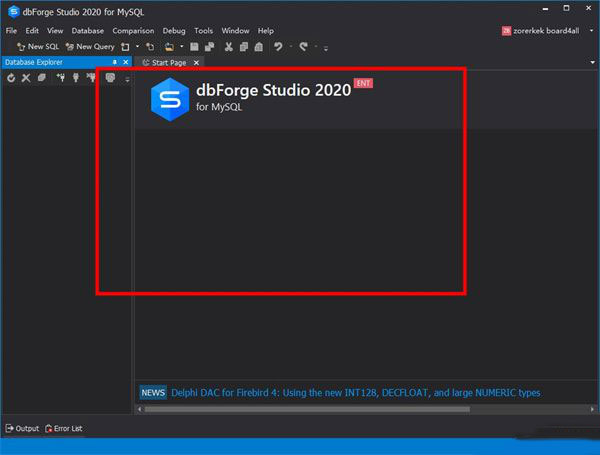Viewport: 600px width, 455px height.
Task: Open the View menu
Action: coord(55,31)
